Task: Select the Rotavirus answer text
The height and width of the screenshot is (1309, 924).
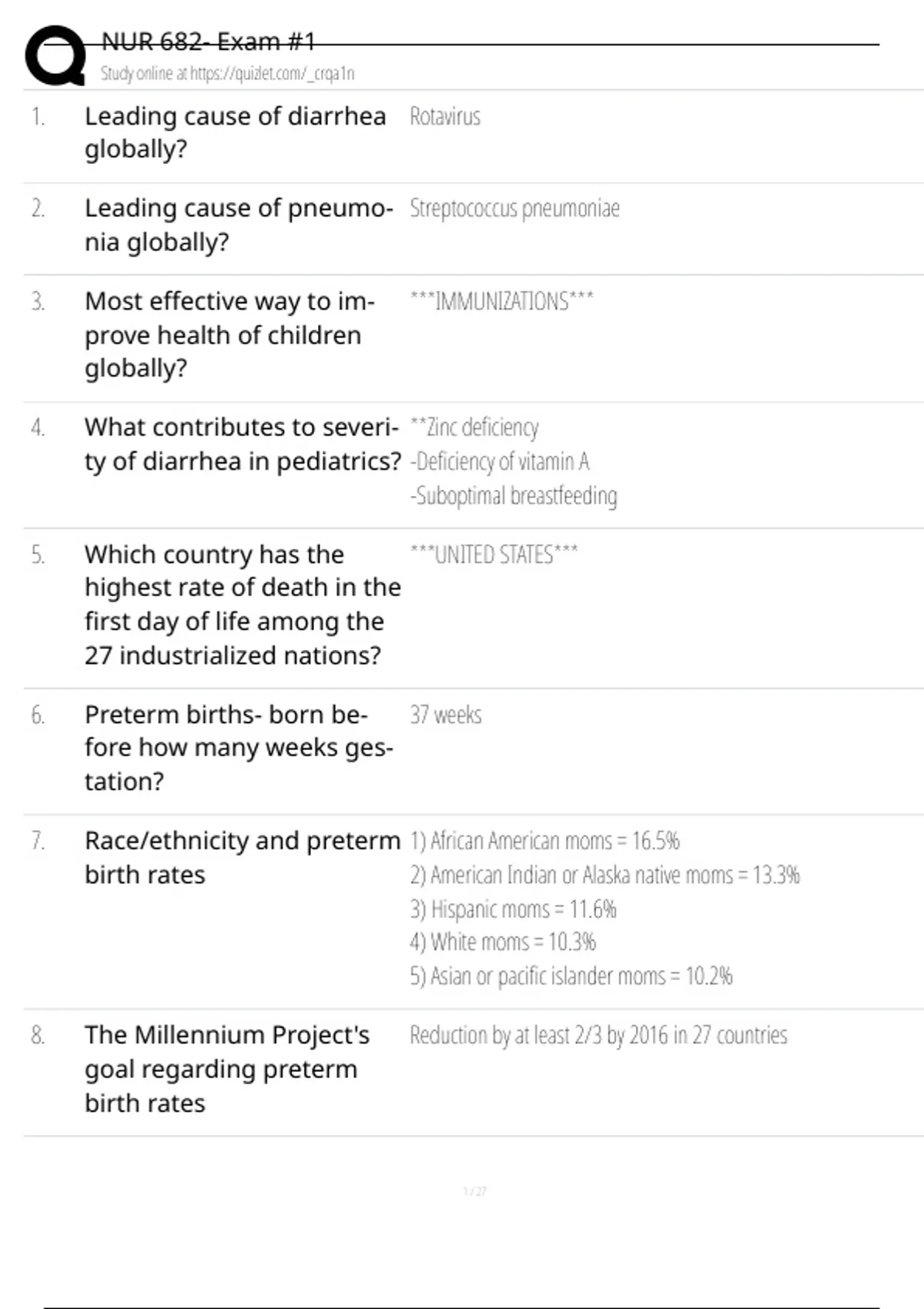Action: (x=445, y=117)
